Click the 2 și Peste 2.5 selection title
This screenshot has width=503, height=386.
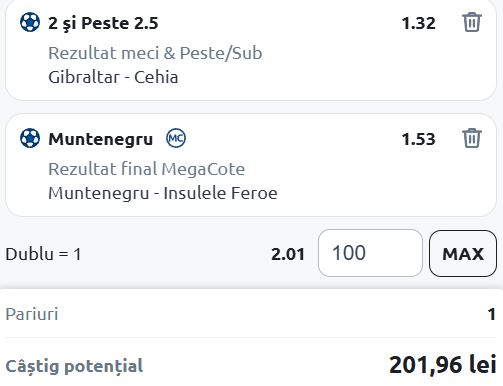[103, 23]
